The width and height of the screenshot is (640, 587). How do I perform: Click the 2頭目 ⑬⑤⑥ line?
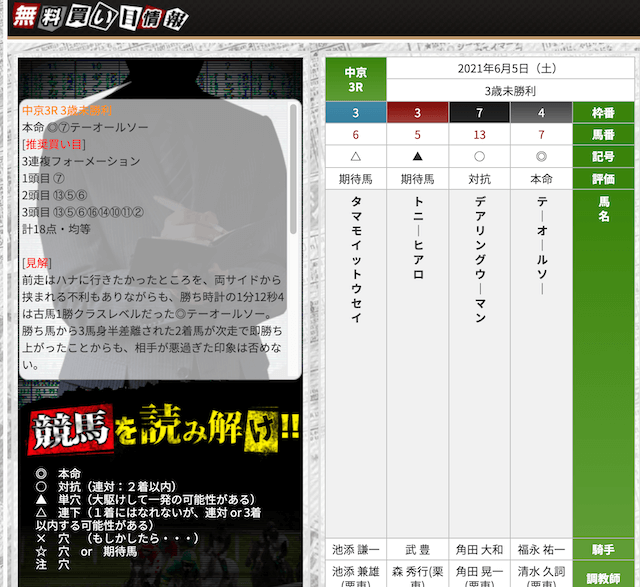tap(54, 195)
